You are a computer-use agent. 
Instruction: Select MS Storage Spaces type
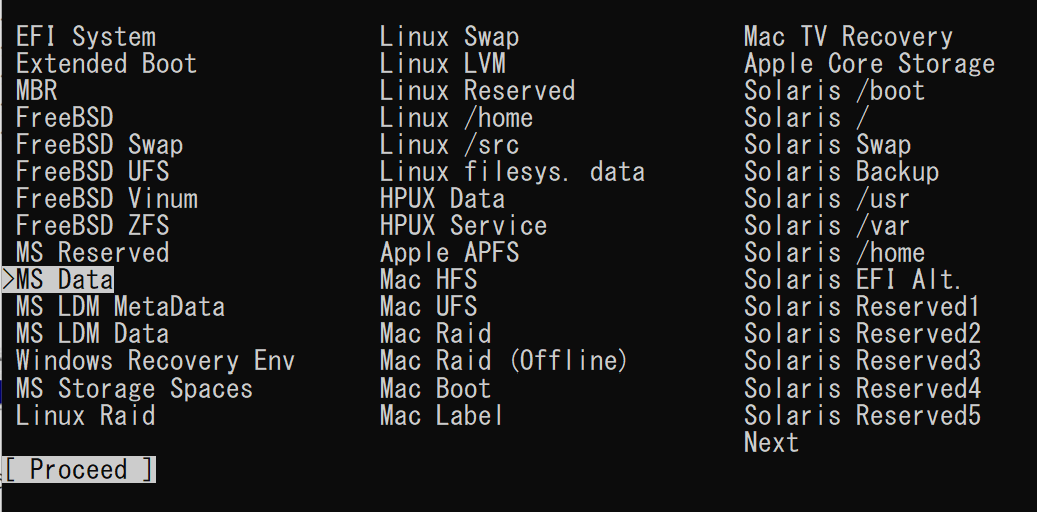tap(134, 388)
